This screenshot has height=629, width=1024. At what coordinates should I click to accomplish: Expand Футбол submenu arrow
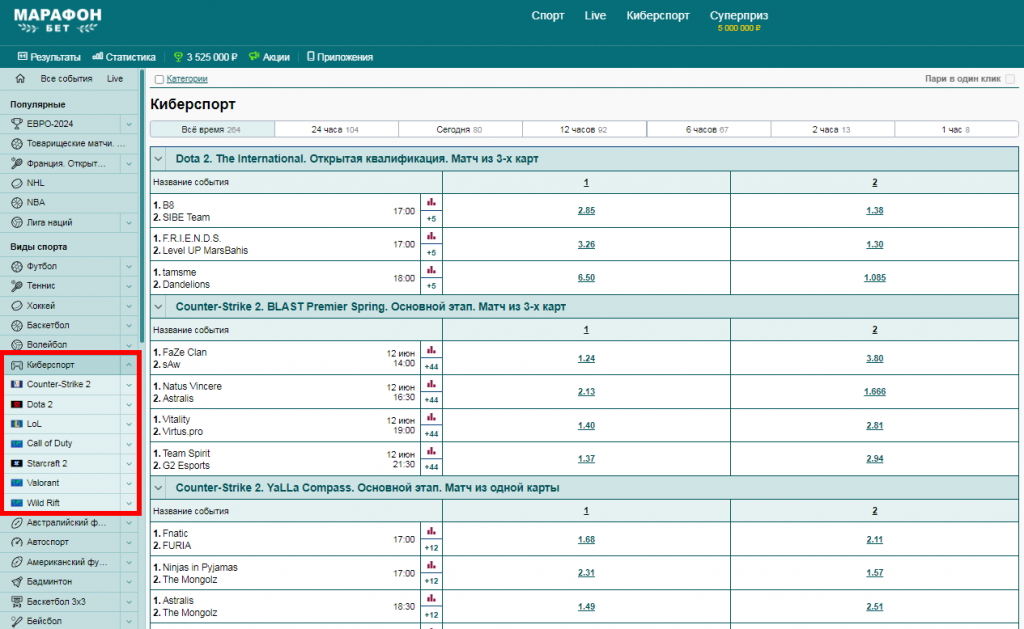(129, 266)
